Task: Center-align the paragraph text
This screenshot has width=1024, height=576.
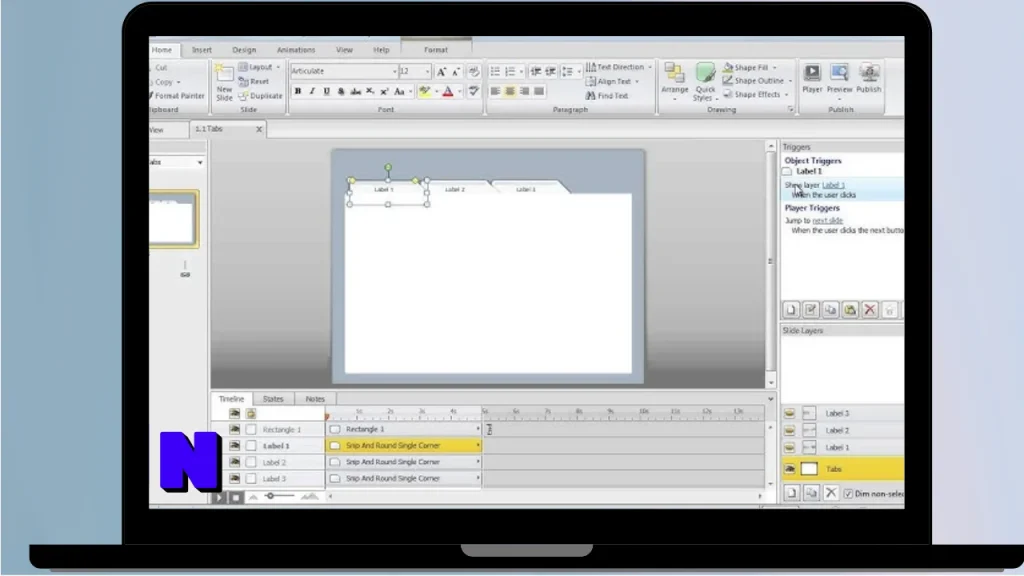Action: 510,91
